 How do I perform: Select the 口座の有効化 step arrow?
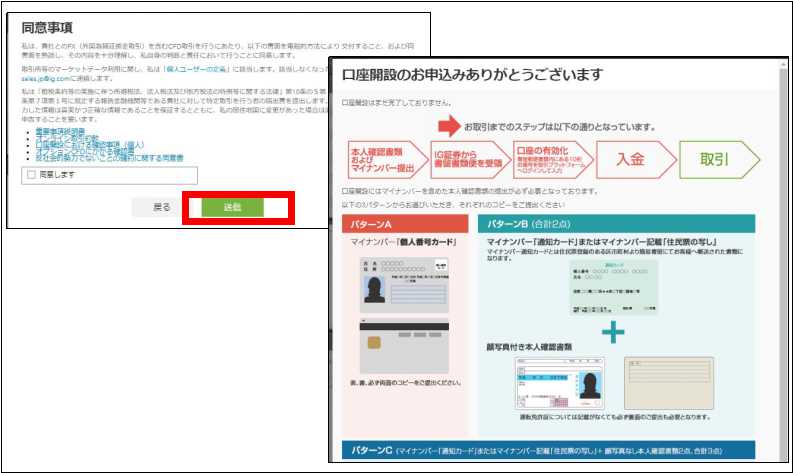(x=548, y=159)
